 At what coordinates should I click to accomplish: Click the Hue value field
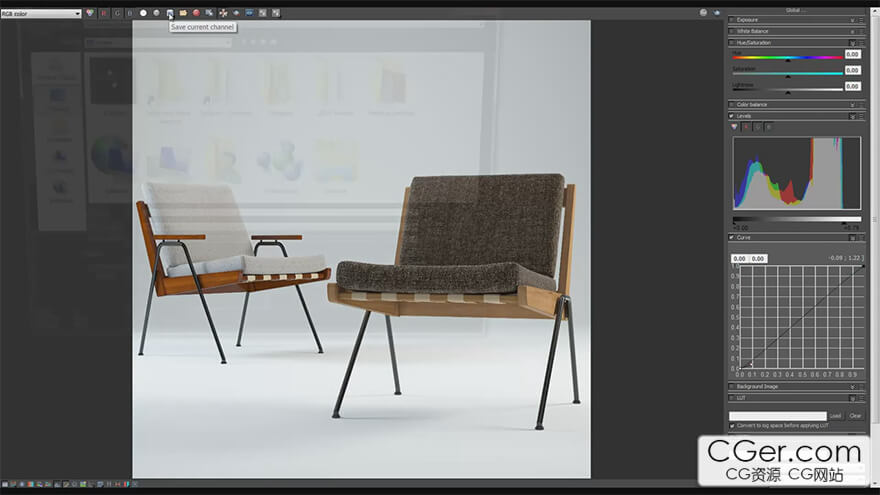click(852, 54)
